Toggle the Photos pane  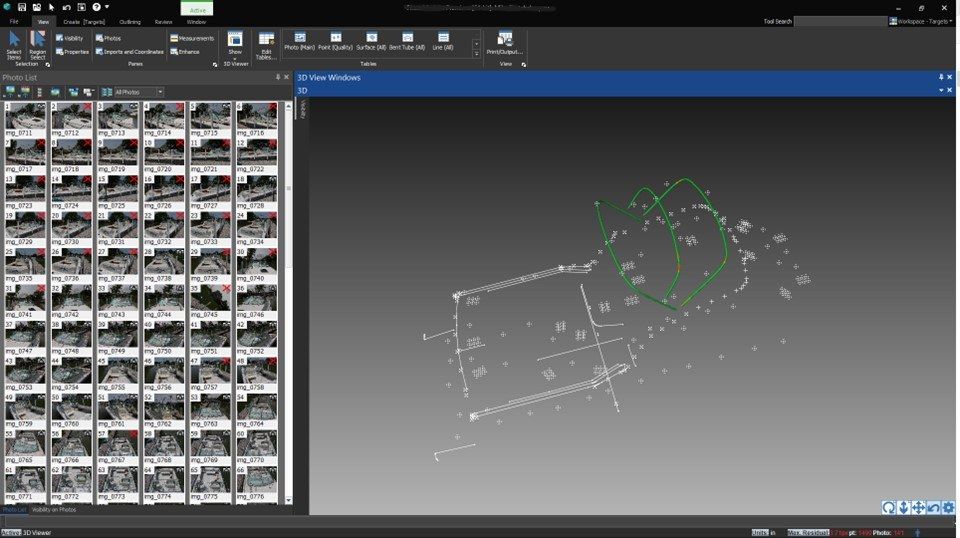tap(108, 38)
